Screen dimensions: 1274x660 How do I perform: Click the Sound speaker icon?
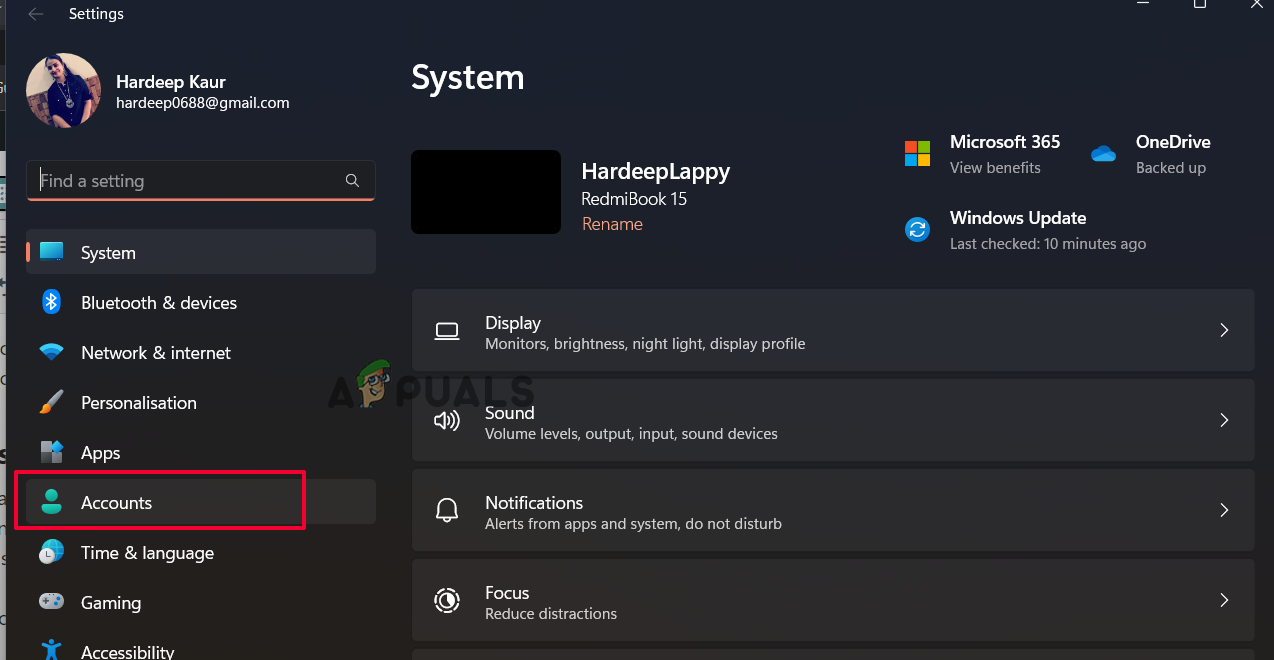[447, 420]
